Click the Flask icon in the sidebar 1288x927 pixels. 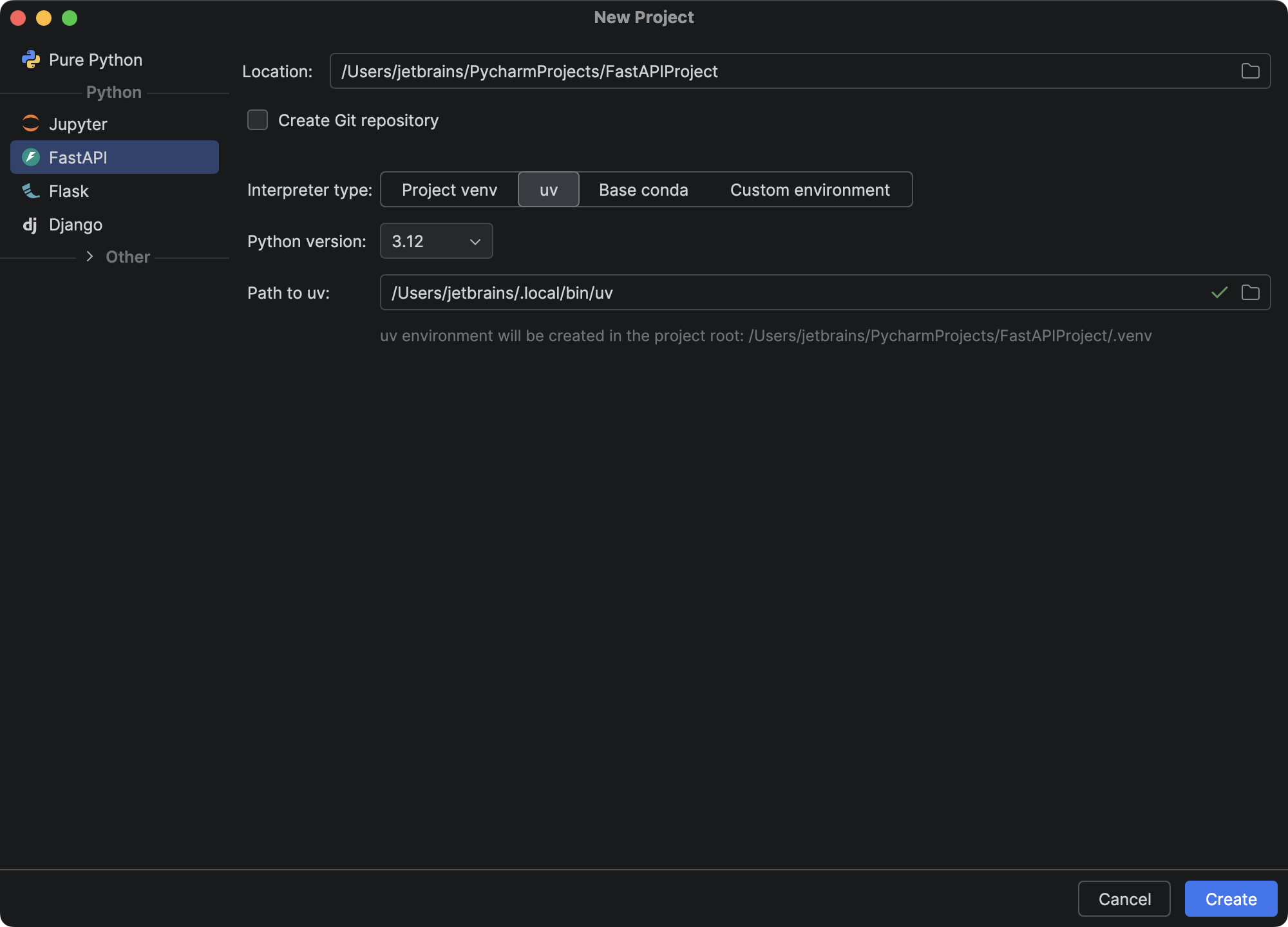31,191
